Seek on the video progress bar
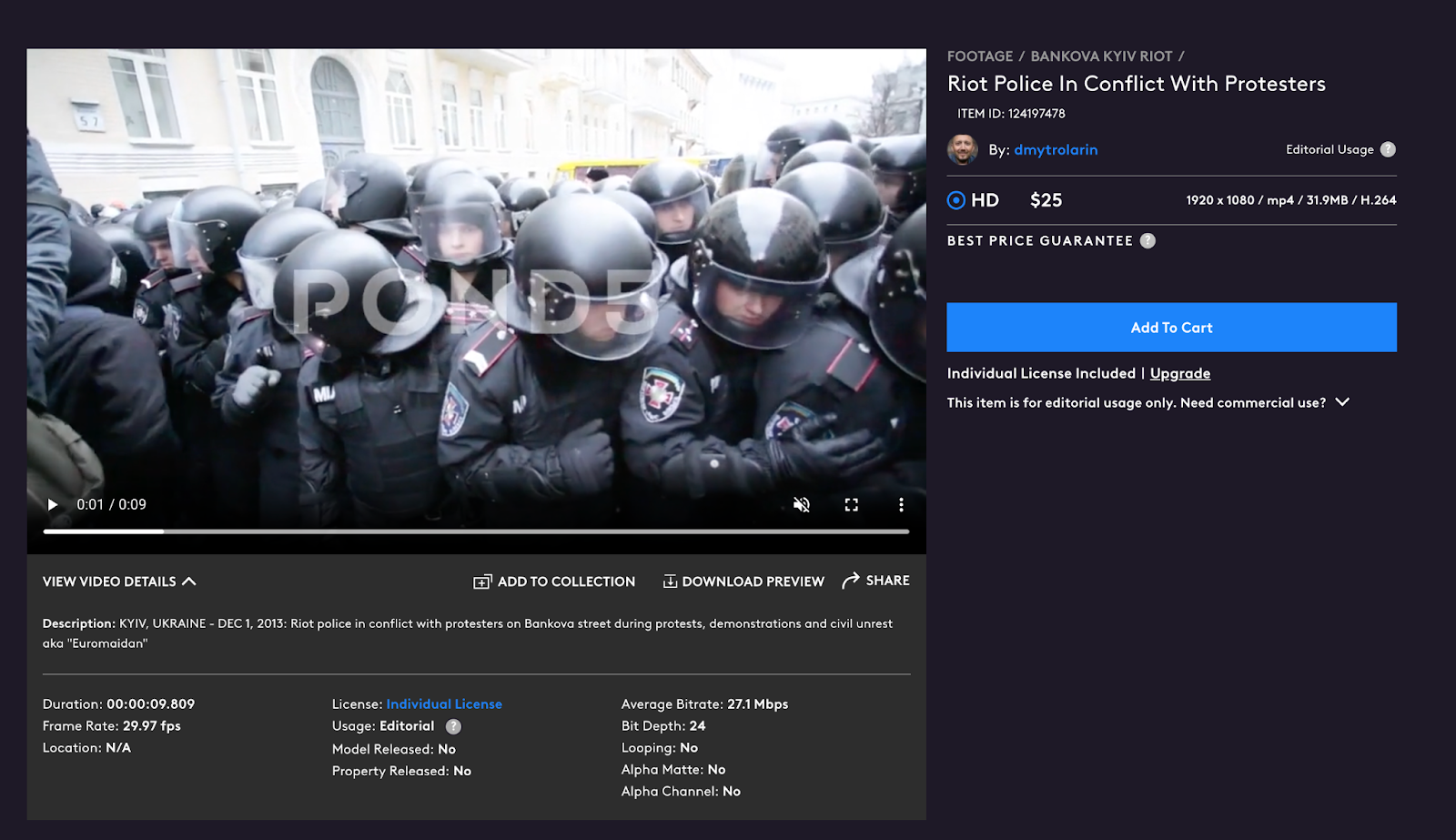 (476, 531)
